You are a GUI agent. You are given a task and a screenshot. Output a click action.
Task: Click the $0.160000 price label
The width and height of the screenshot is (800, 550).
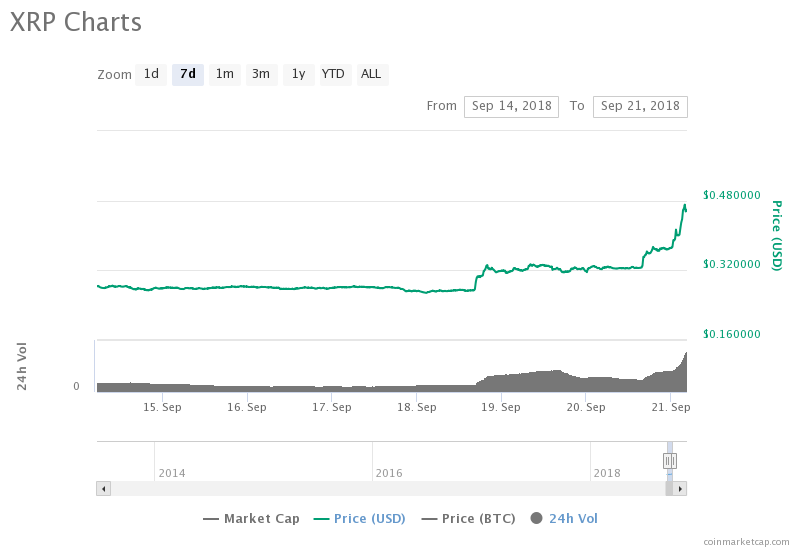(x=732, y=334)
